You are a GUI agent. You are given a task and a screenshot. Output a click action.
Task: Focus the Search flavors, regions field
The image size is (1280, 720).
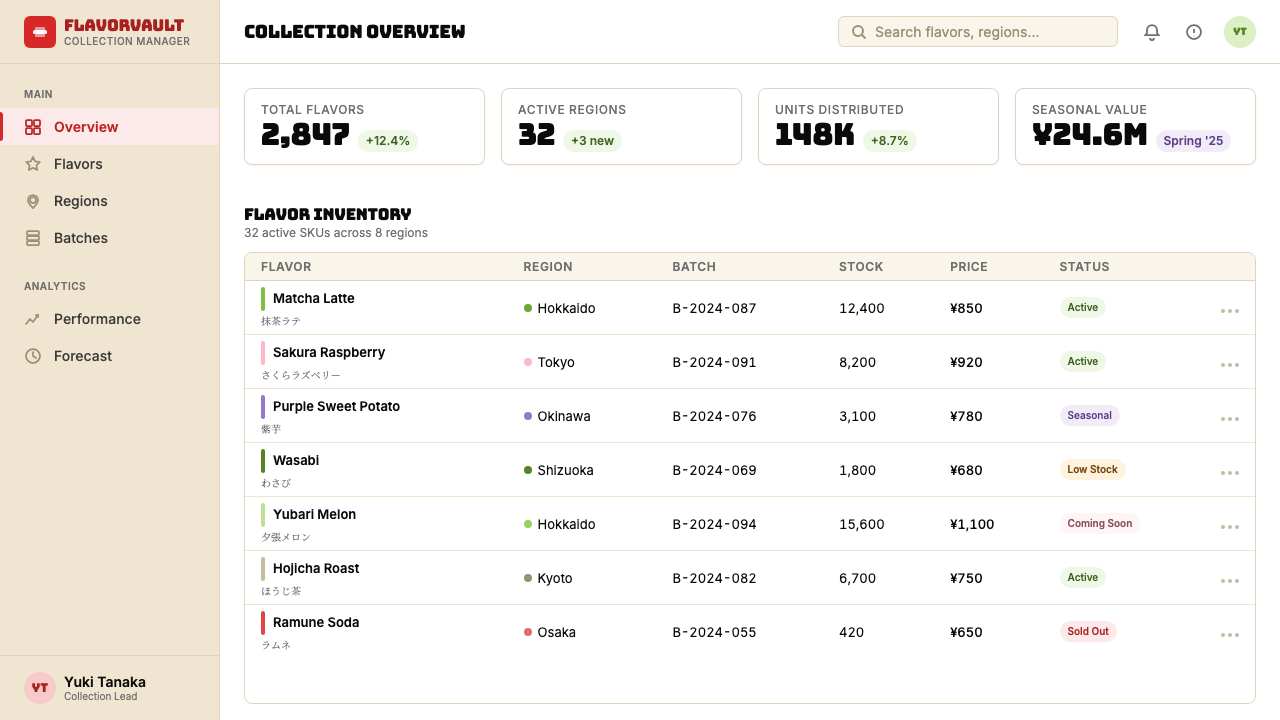[x=978, y=32]
